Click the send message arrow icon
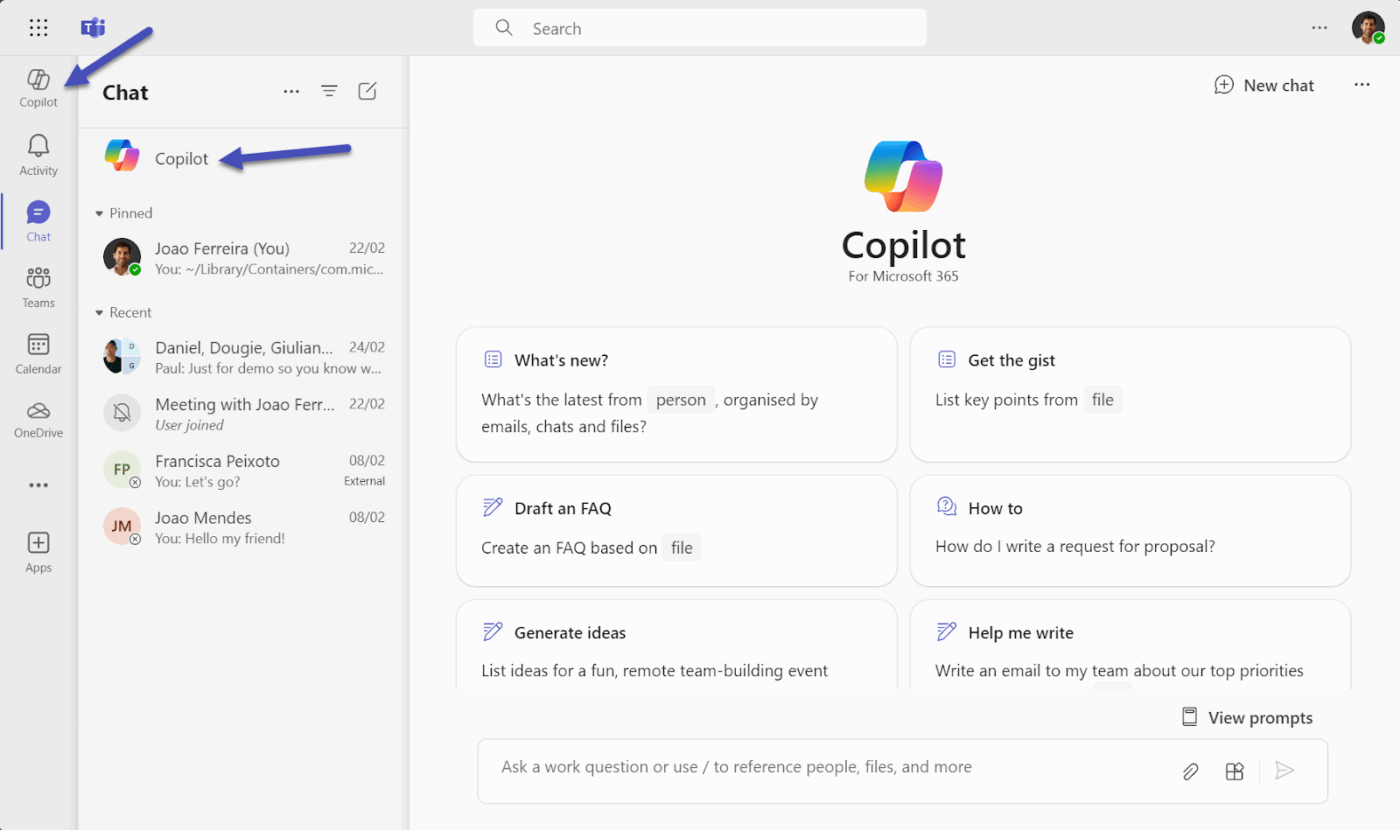The height and width of the screenshot is (830, 1400). (x=1285, y=771)
